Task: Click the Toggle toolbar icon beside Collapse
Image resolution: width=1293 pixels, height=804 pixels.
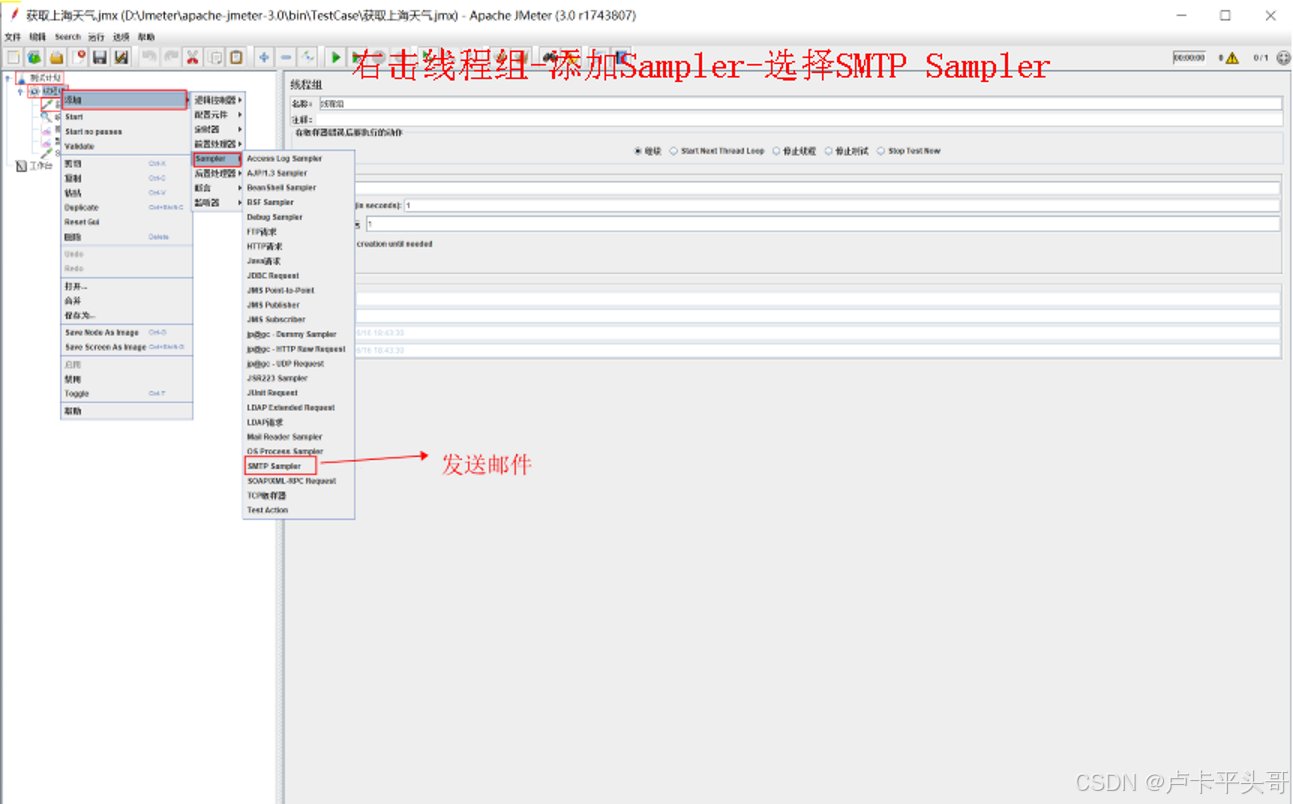Action: (x=308, y=58)
